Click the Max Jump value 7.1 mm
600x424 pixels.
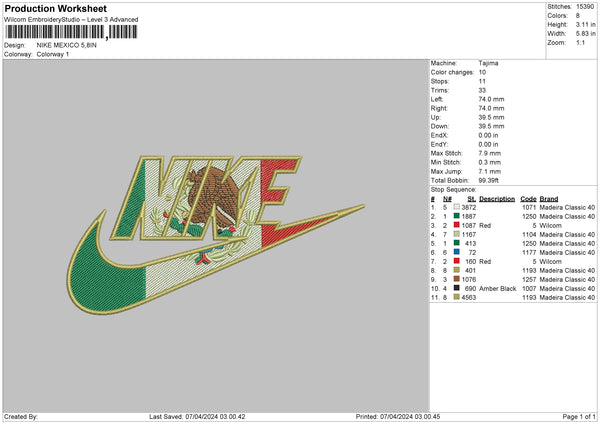pyautogui.click(x=489, y=171)
